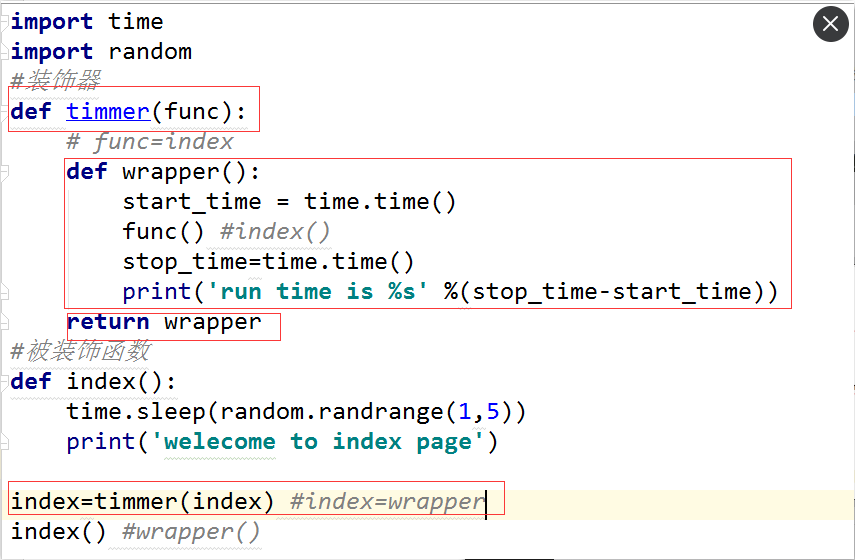Click the '# func=index' comment
Viewport: 855px width, 560px height.
(150, 142)
